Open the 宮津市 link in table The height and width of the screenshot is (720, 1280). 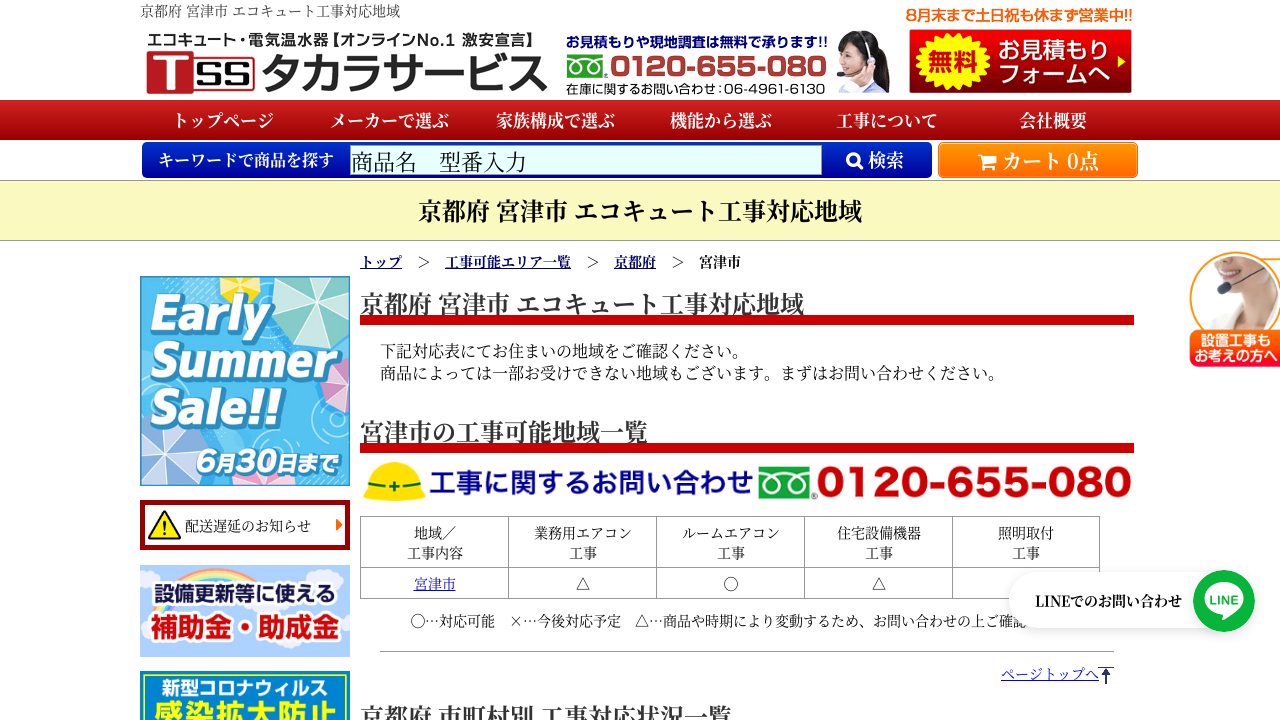[434, 583]
